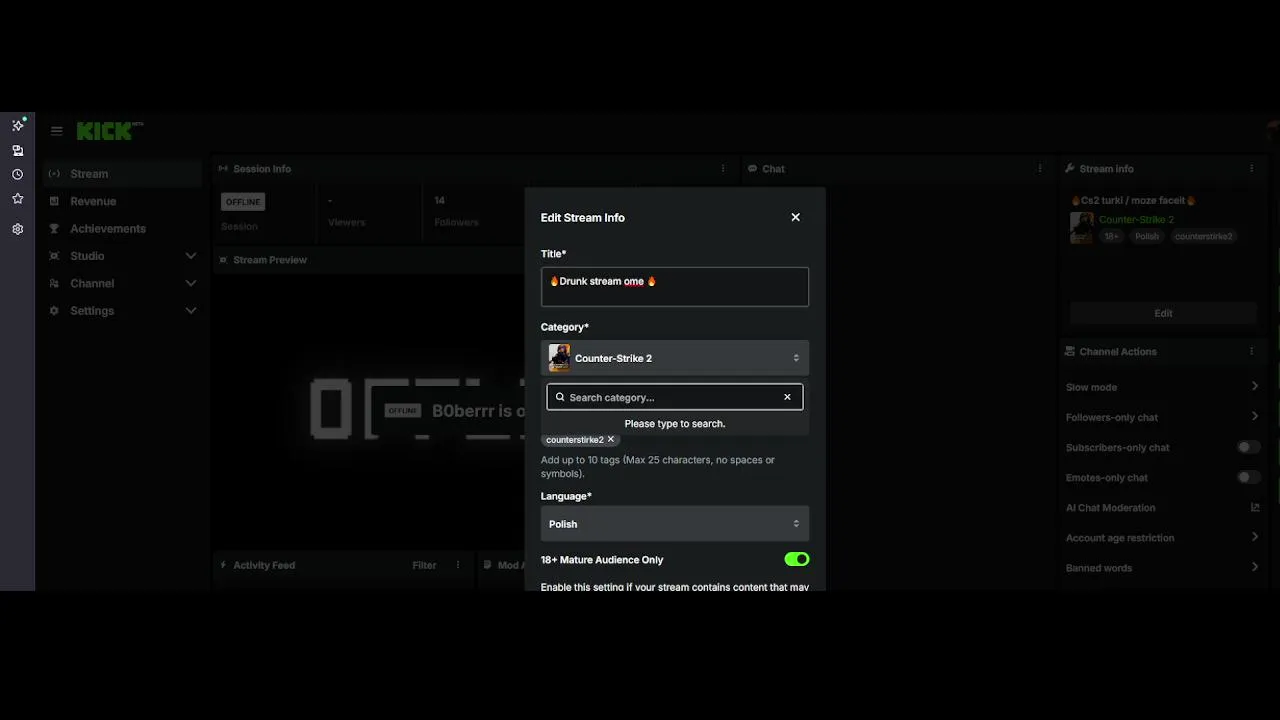
Task: Clear the category search field
Action: click(787, 397)
